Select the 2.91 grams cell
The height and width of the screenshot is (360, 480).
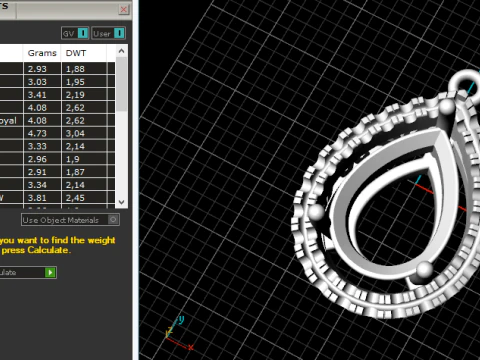click(x=42, y=172)
